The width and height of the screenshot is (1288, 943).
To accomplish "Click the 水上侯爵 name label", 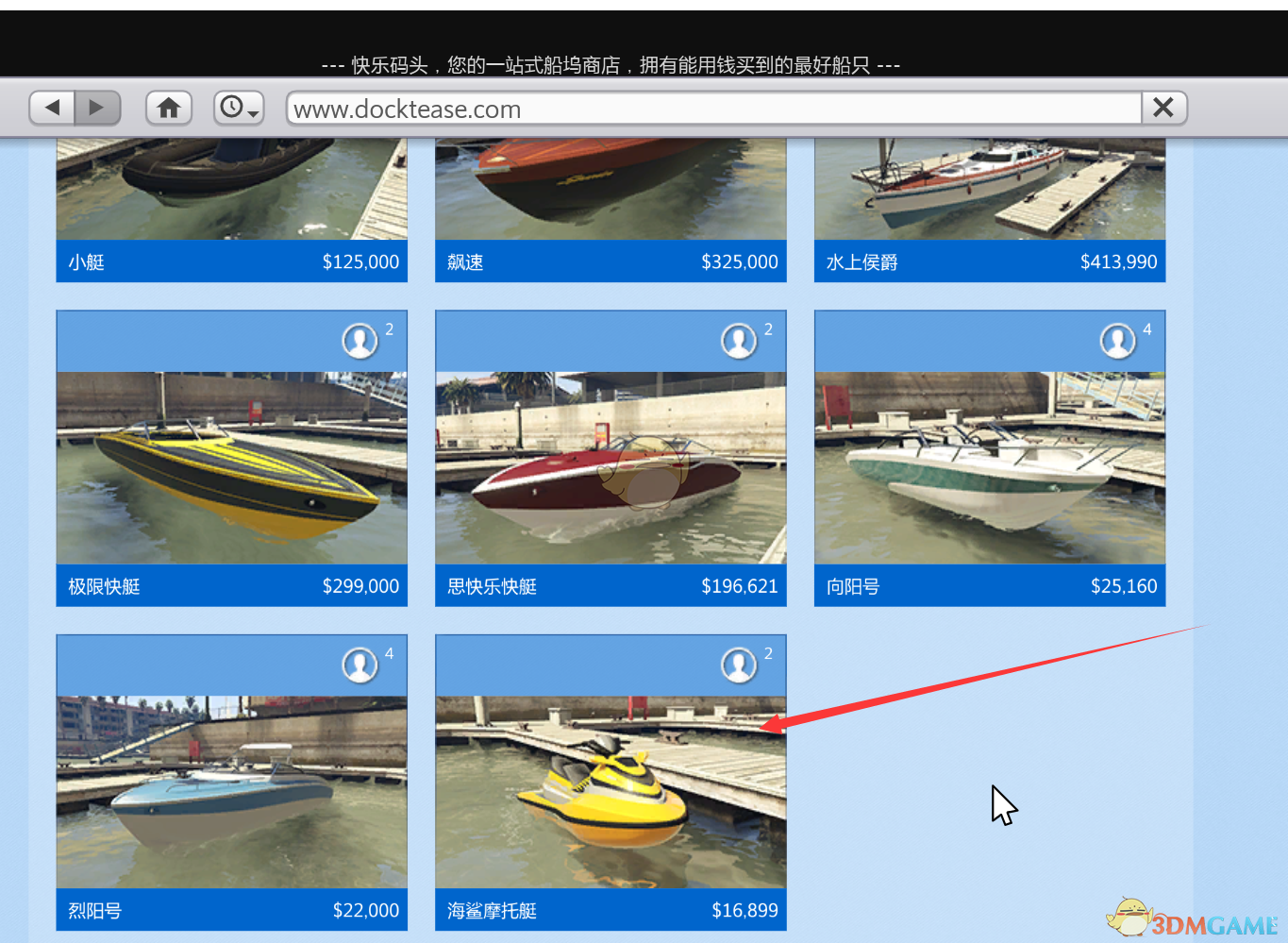I will 861,261.
